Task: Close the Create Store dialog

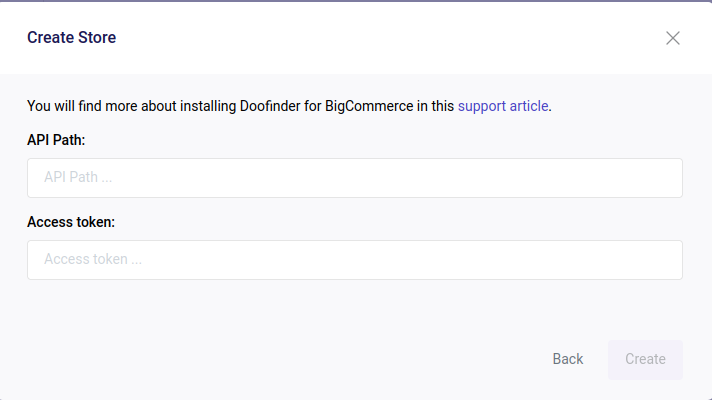Action: coord(672,38)
